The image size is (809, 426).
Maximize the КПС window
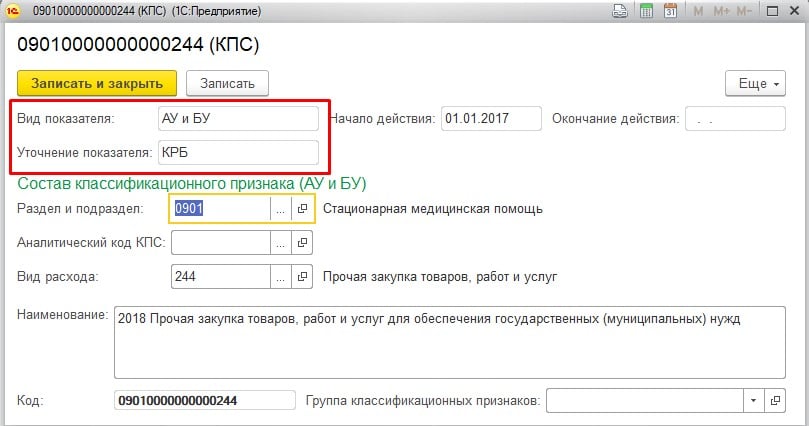coord(772,11)
